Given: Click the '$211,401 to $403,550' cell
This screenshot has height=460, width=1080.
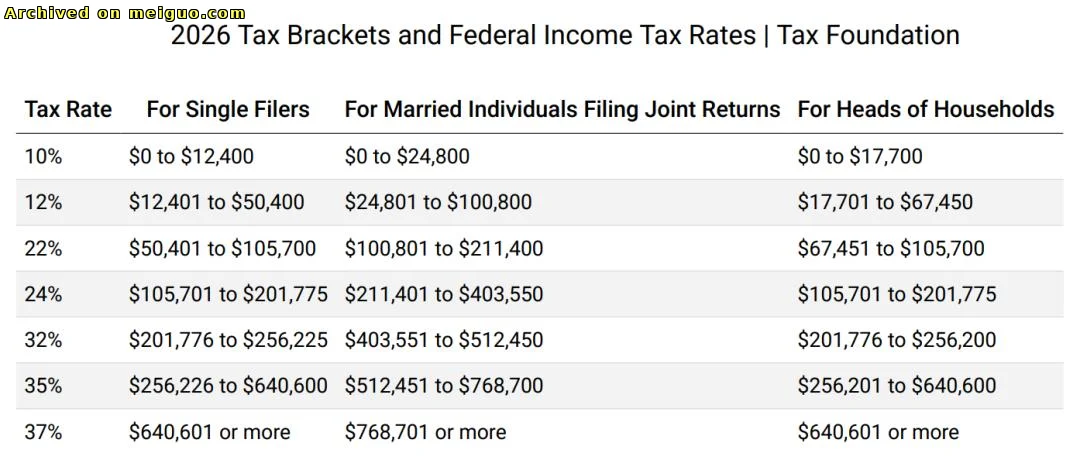Looking at the screenshot, I should [444, 294].
